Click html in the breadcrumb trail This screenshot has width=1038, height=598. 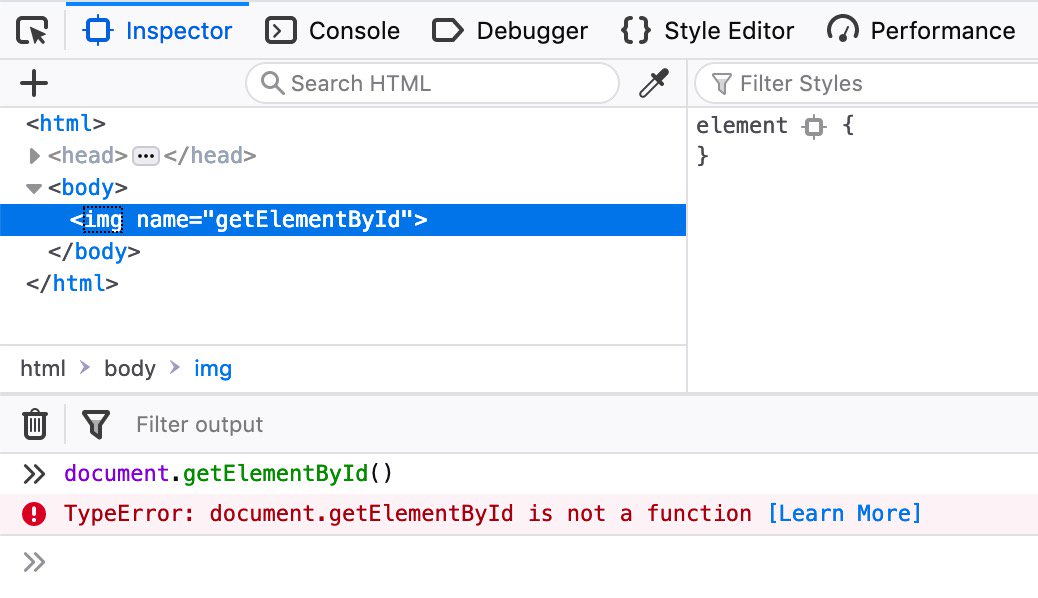(x=43, y=368)
